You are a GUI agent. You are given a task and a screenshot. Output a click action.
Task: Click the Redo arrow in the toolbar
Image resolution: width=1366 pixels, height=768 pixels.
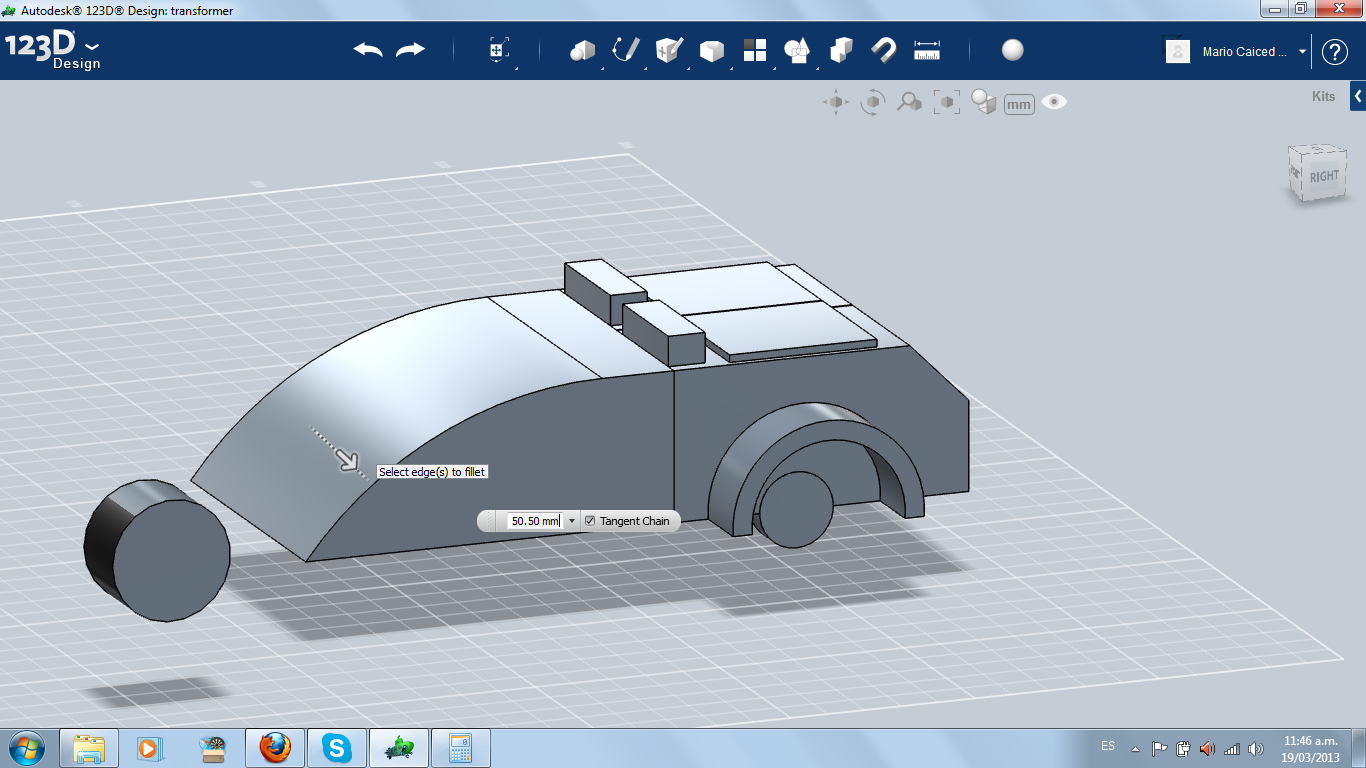click(410, 50)
